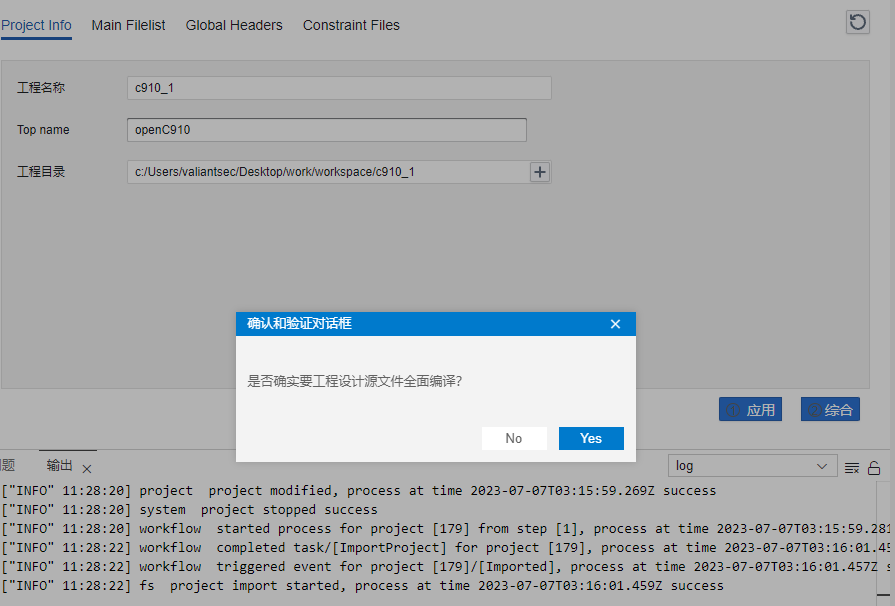Click the 工程名称 field containing c910_1
Screen dimensions: 895x606
pos(339,88)
